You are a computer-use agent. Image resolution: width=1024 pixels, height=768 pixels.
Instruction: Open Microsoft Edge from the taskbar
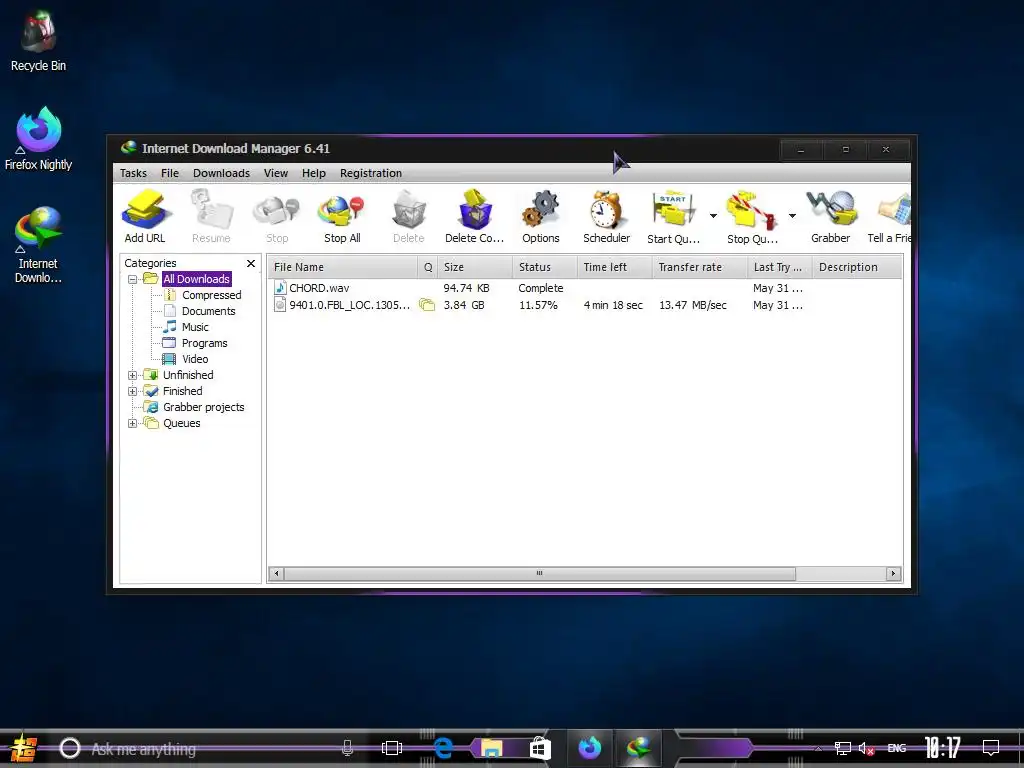(443, 748)
